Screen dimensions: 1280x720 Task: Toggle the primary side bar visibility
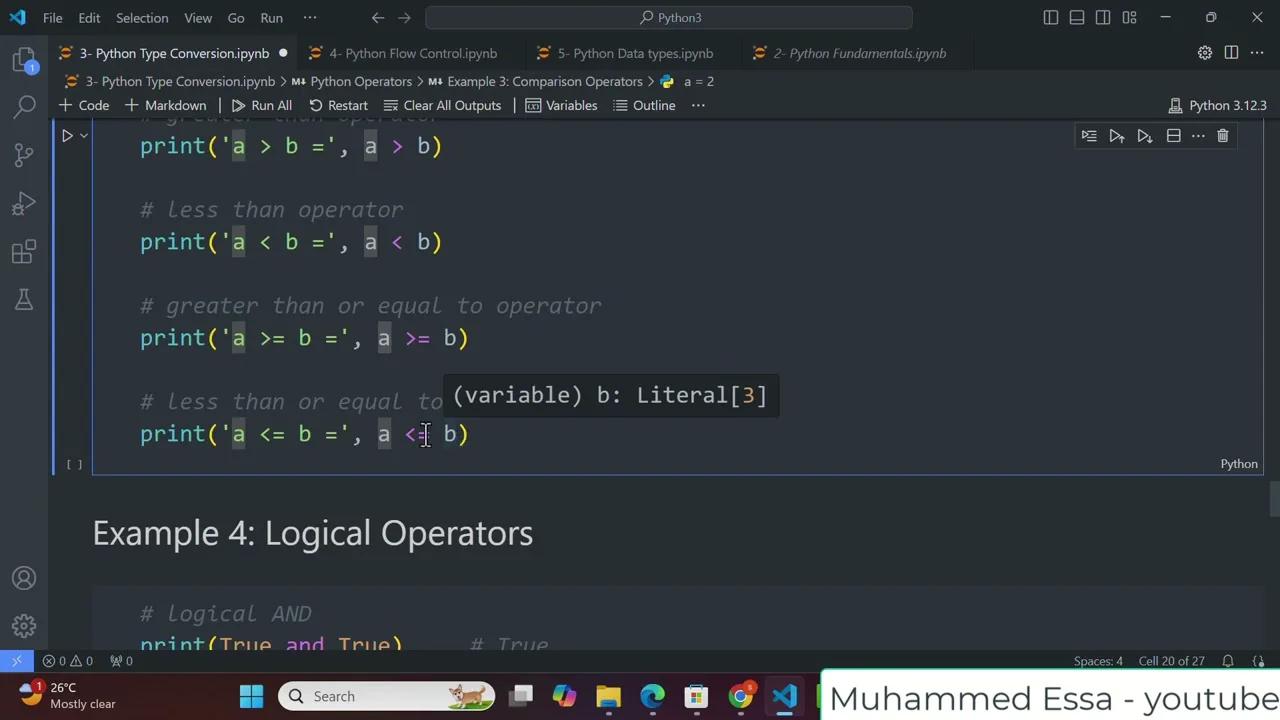(1051, 17)
